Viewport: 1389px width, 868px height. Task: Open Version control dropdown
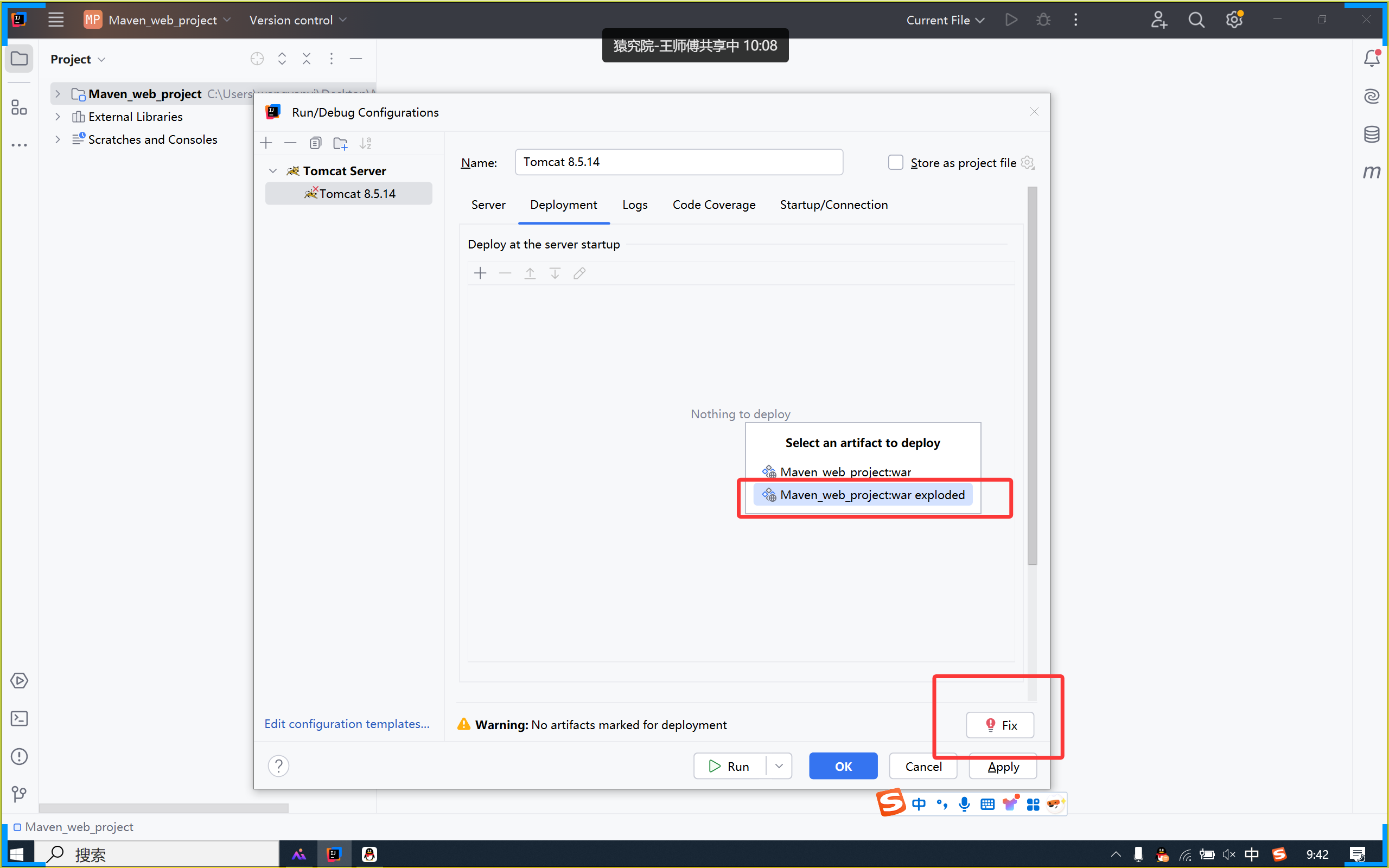(x=298, y=20)
